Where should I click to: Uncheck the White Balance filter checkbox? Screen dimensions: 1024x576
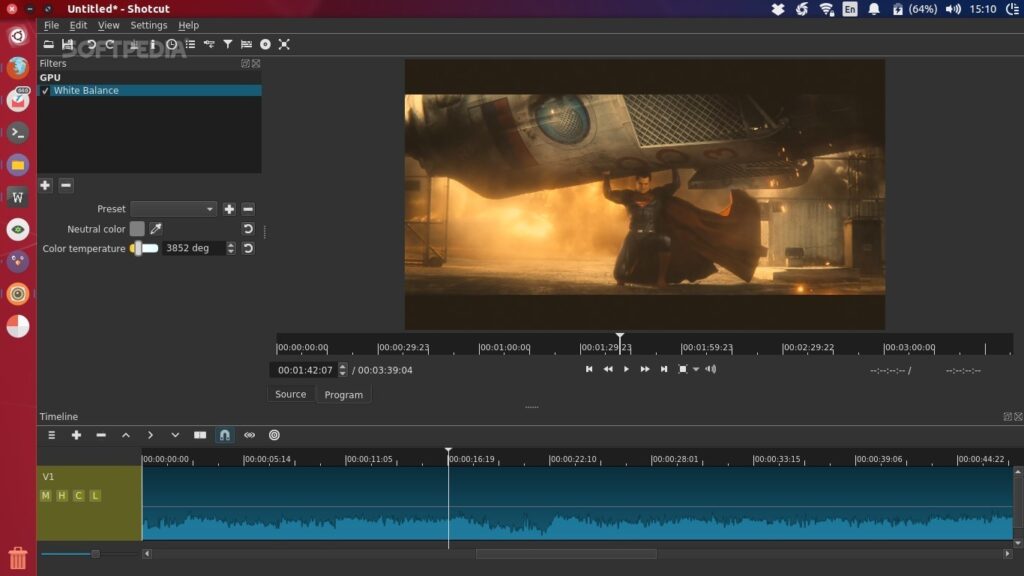point(45,91)
